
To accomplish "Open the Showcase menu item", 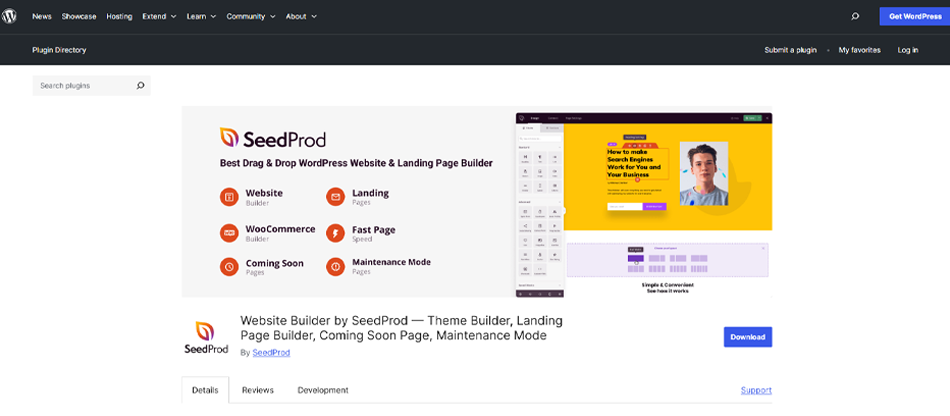I will [79, 16].
